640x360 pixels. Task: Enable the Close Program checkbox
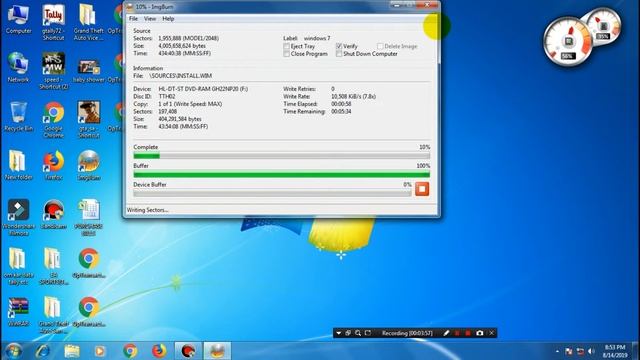pyautogui.click(x=287, y=54)
